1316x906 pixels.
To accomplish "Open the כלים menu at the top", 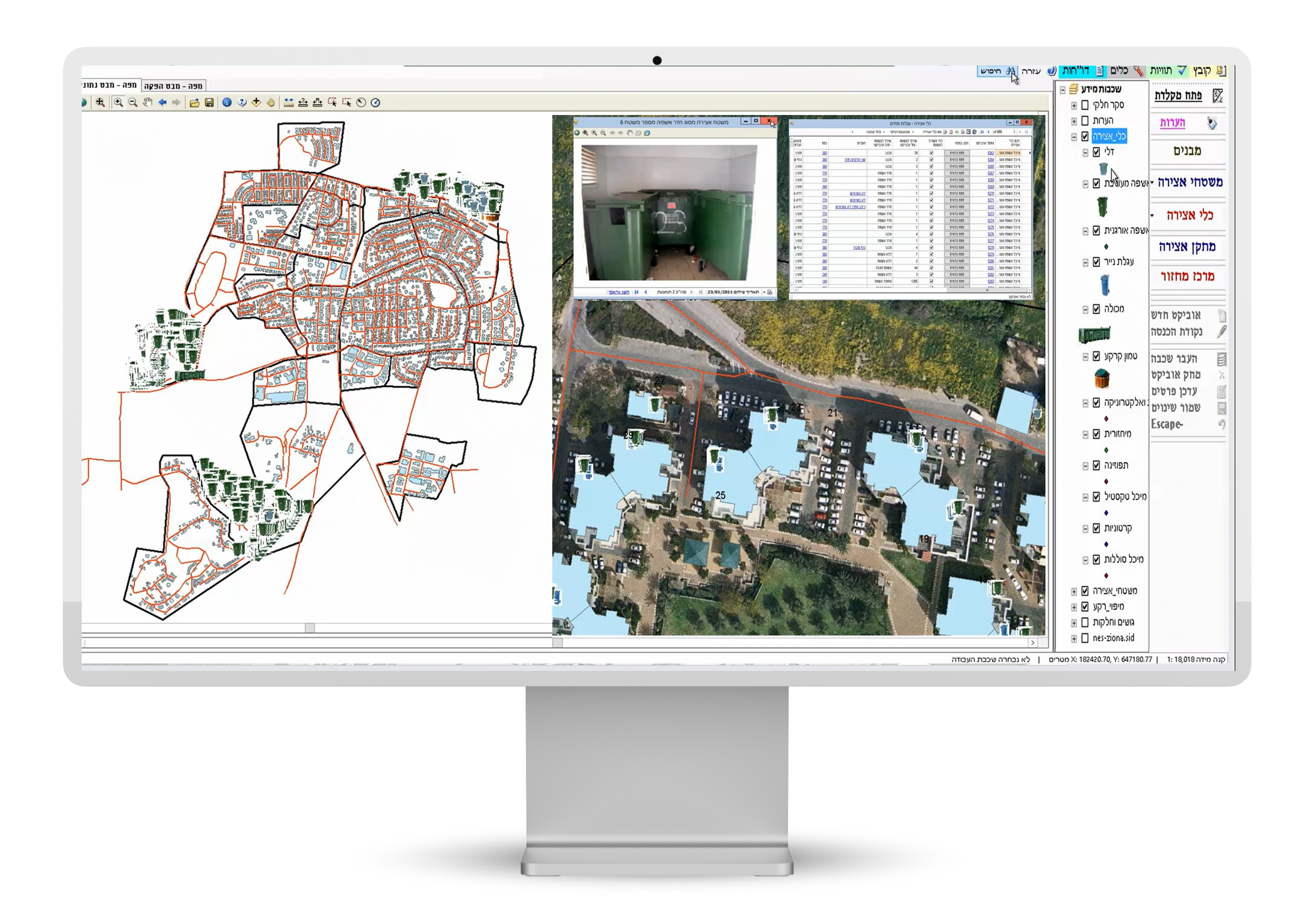I will (x=1119, y=71).
